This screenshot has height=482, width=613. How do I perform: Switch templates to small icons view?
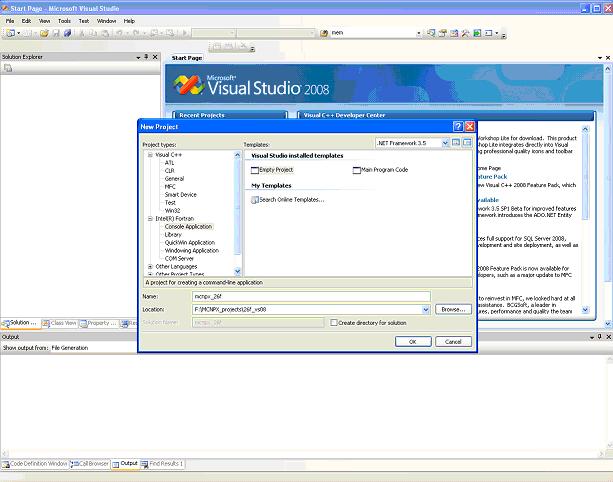(x=467, y=143)
